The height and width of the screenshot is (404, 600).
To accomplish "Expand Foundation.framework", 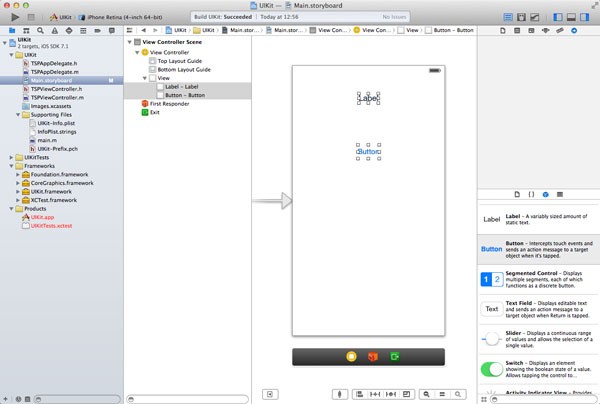I will pyautogui.click(x=18, y=174).
